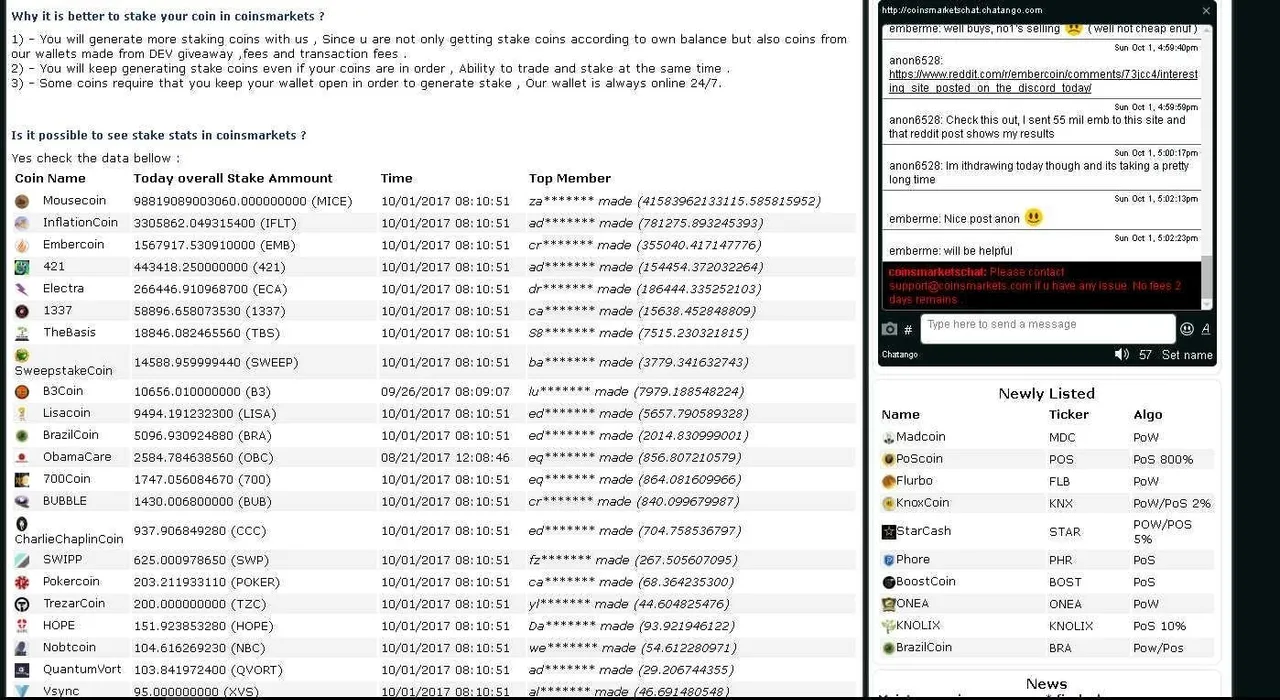Click the Top Member column header

(x=570, y=179)
